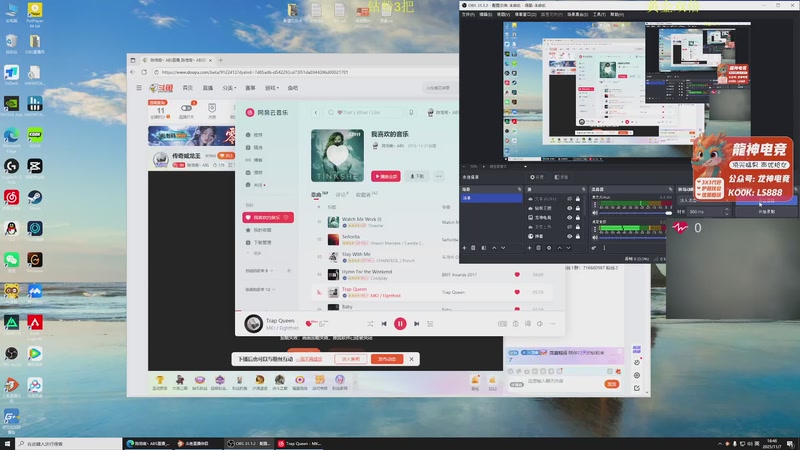Open 分类 dropdown in Douyu nav bar
Screen dimensions: 800x450
229,88
